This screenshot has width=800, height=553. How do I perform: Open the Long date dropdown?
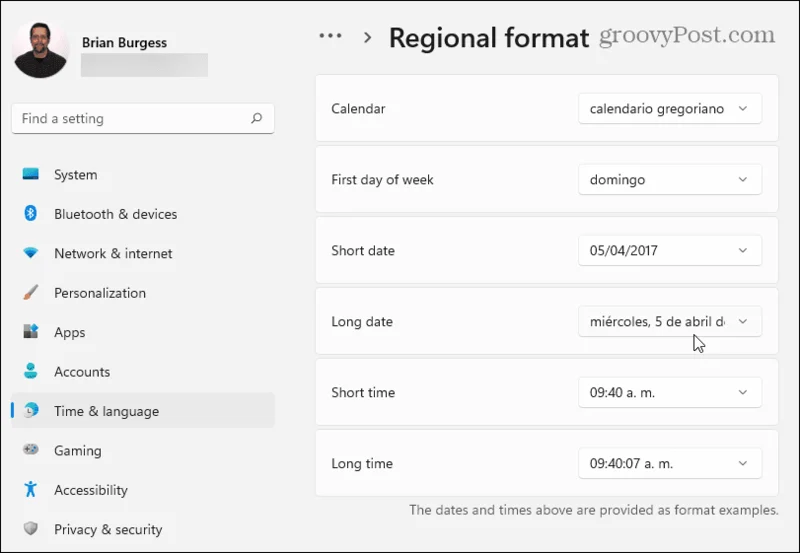pyautogui.click(x=670, y=321)
